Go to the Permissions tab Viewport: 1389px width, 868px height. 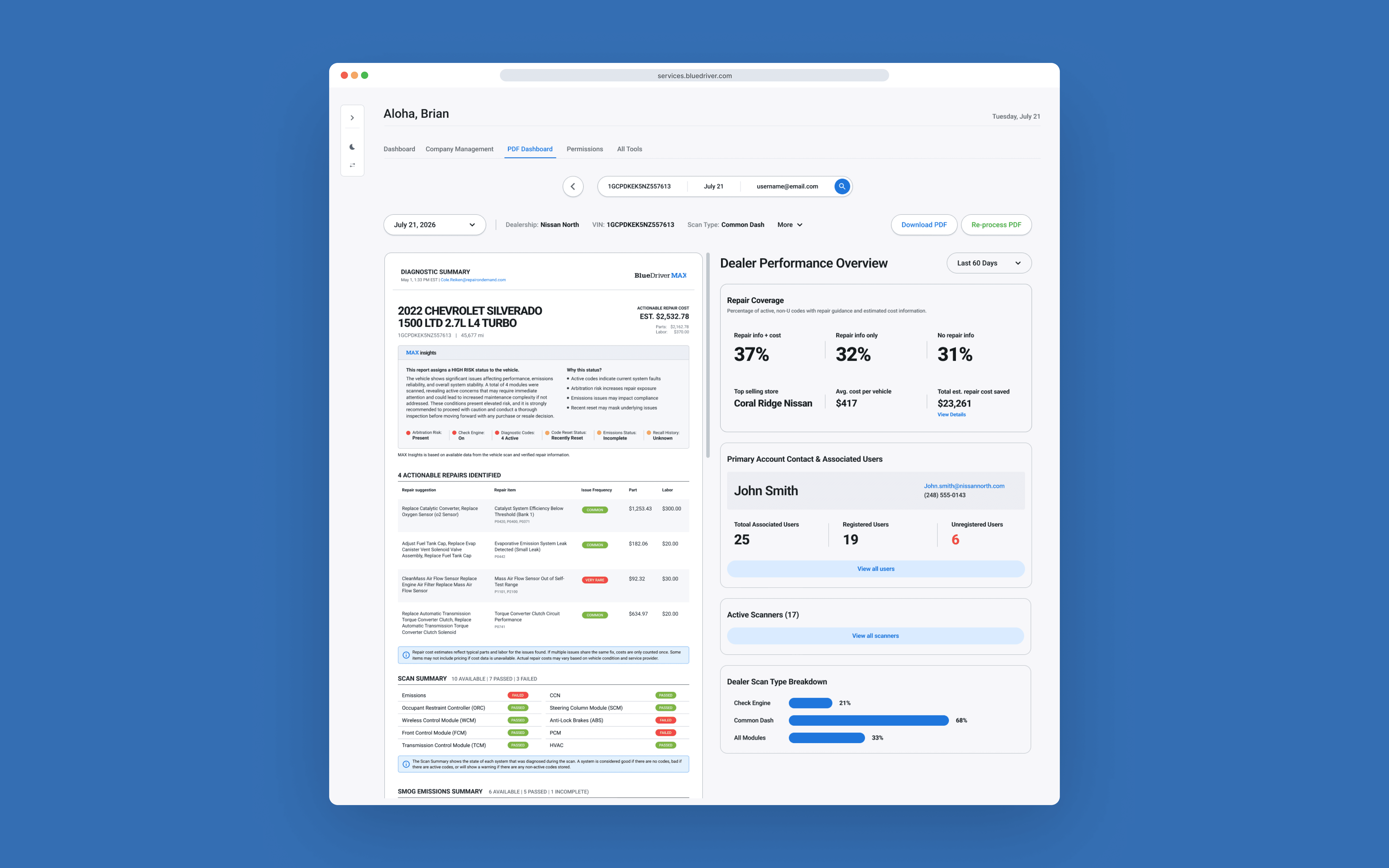tap(584, 149)
